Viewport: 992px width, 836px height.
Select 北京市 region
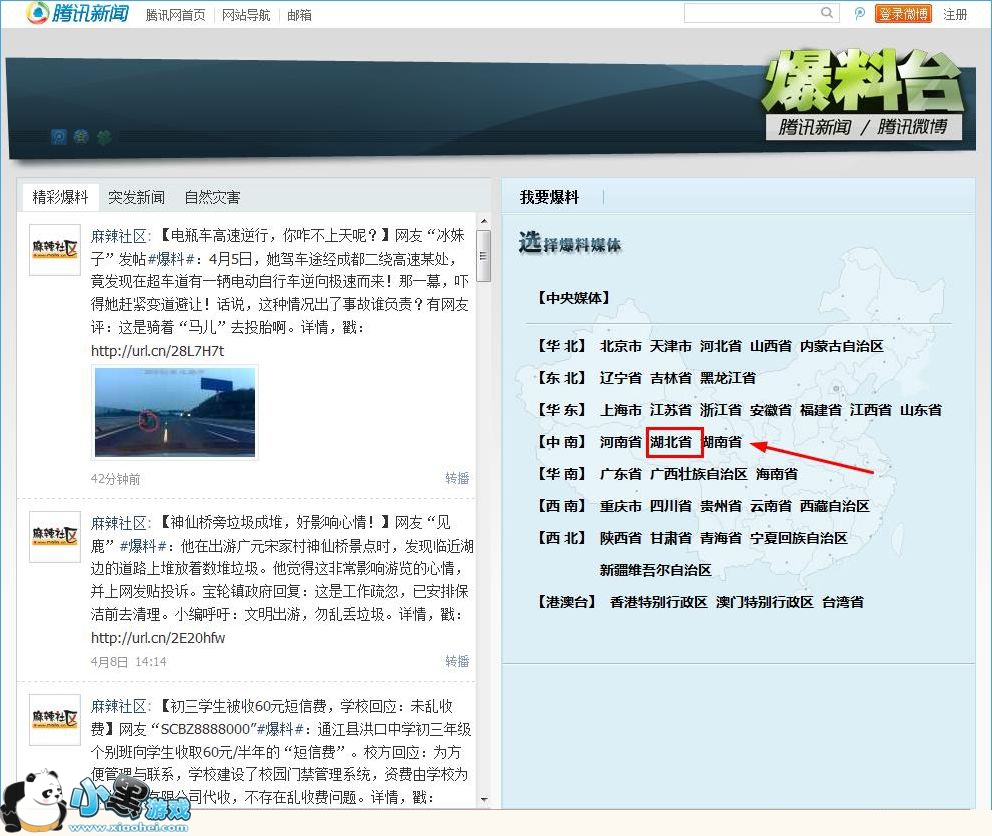(x=620, y=346)
